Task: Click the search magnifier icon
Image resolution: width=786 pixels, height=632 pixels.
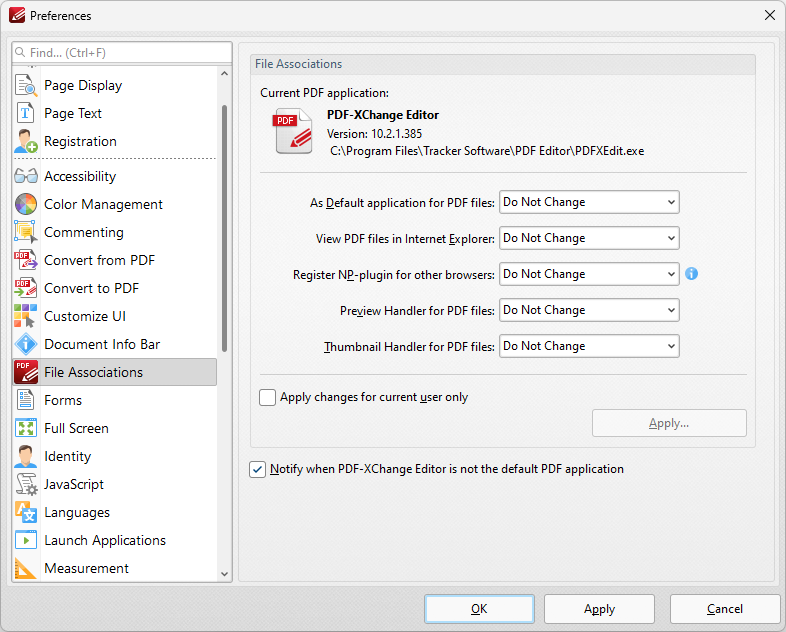Action: (20, 52)
